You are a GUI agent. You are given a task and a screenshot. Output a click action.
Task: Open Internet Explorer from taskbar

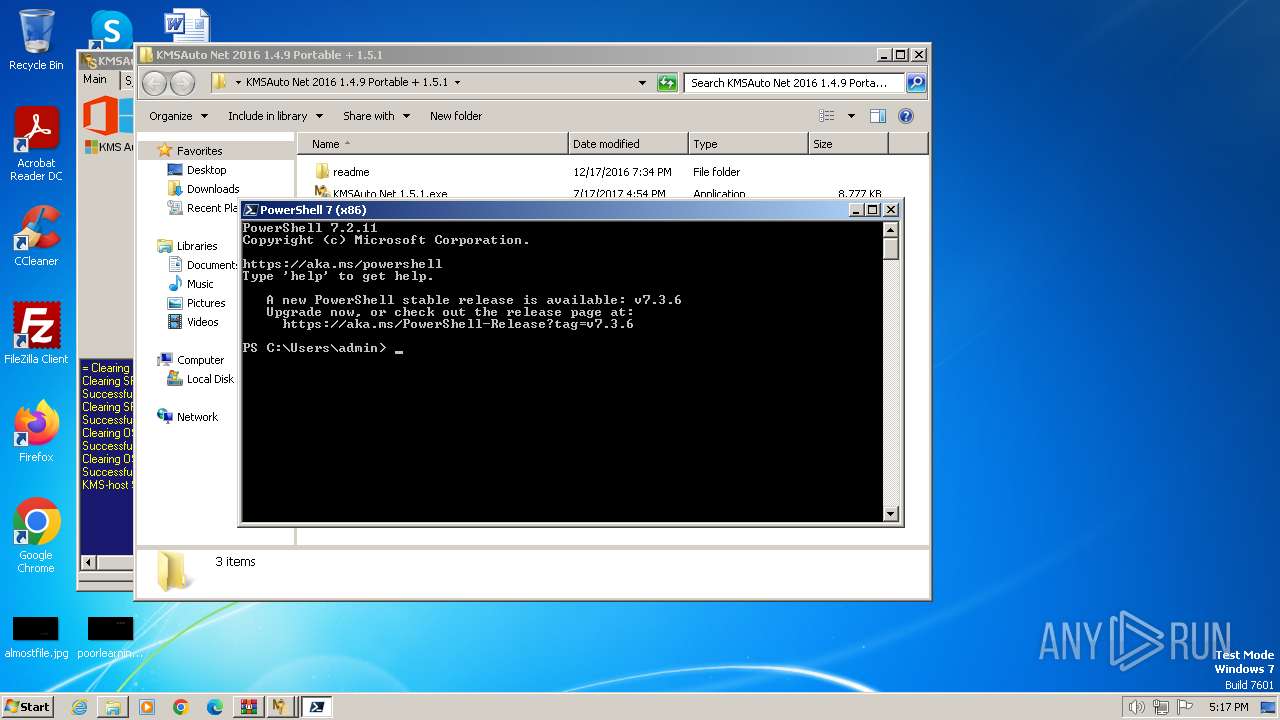[x=79, y=707]
